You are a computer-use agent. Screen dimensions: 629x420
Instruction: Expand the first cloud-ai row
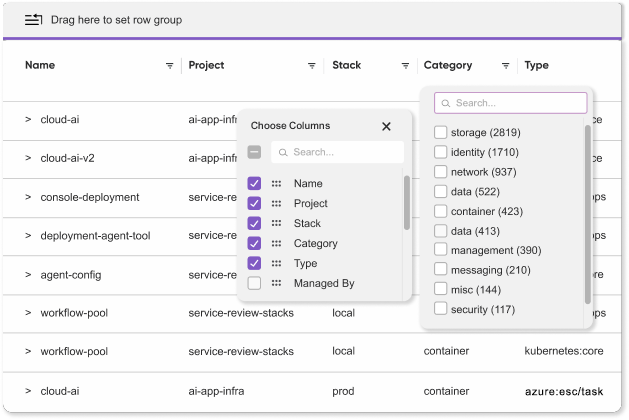28,120
